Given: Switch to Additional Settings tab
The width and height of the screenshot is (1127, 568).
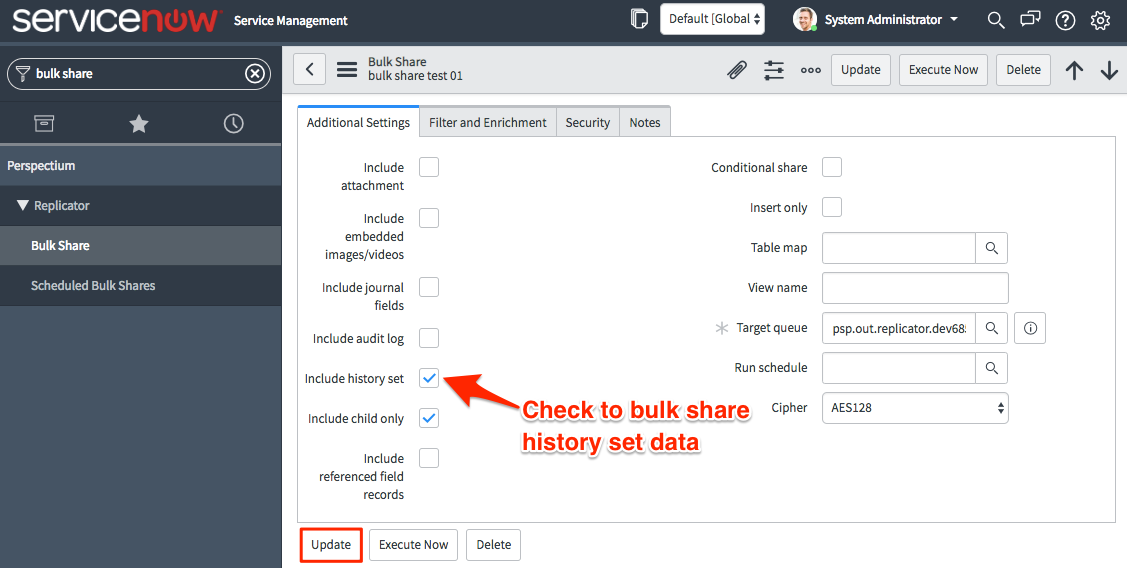Looking at the screenshot, I should coord(358,122).
